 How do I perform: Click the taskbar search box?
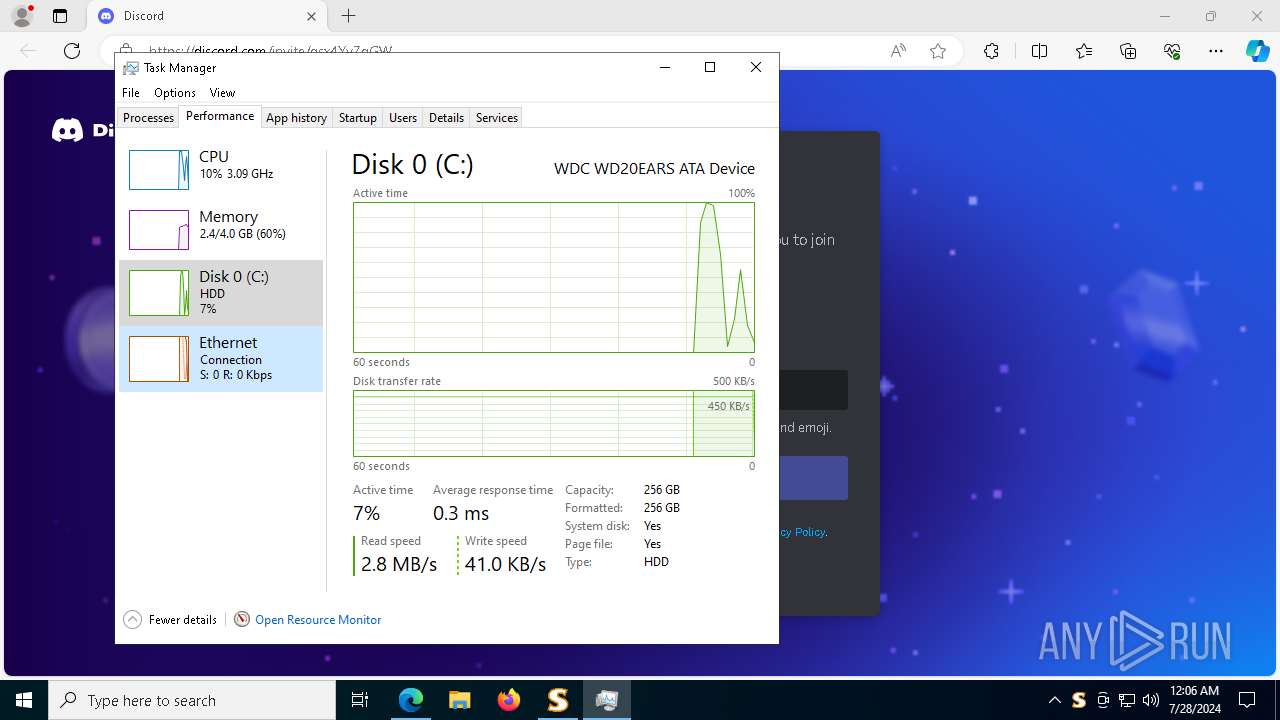[x=192, y=700]
